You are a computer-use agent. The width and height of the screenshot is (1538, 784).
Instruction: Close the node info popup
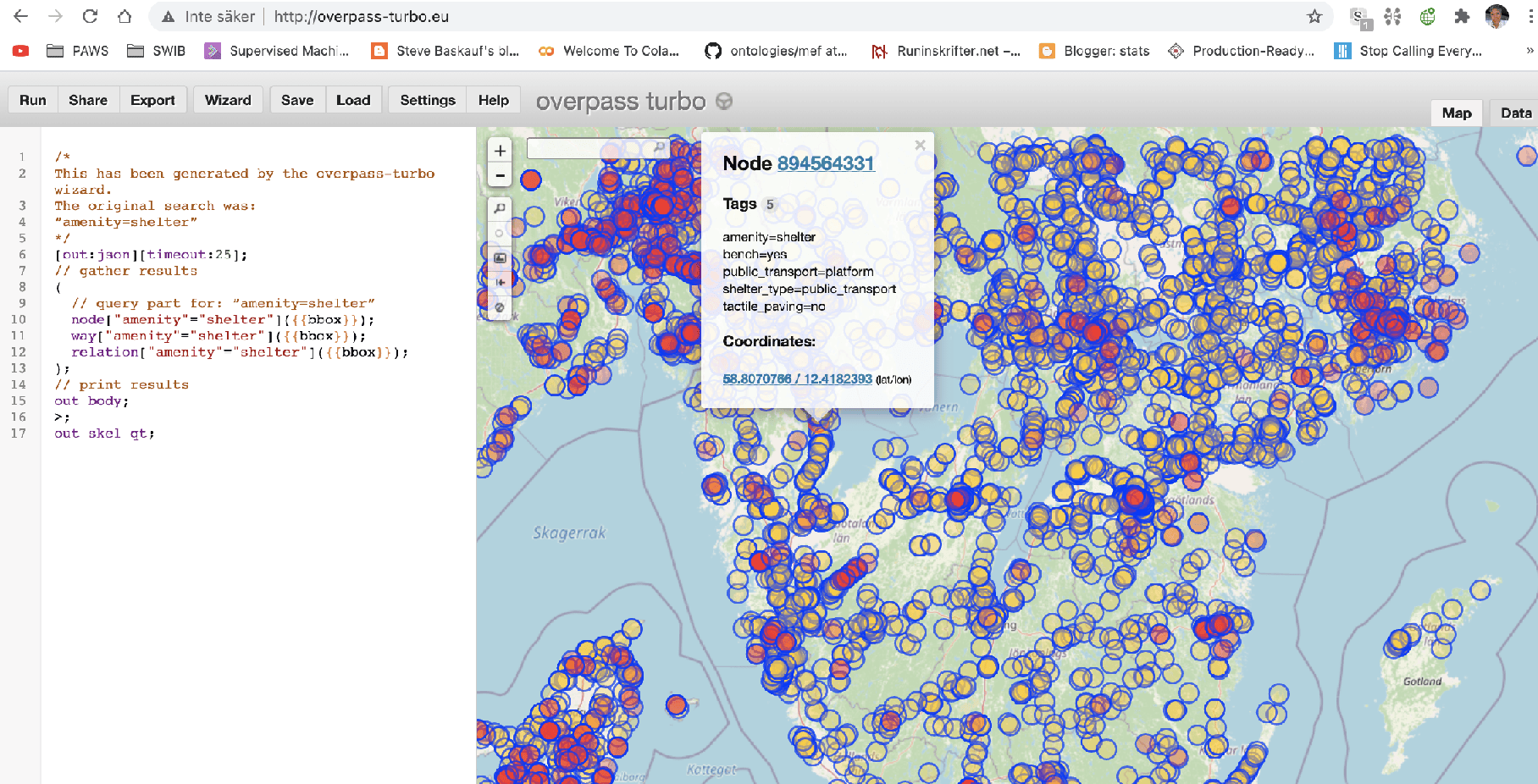pyautogui.click(x=920, y=146)
